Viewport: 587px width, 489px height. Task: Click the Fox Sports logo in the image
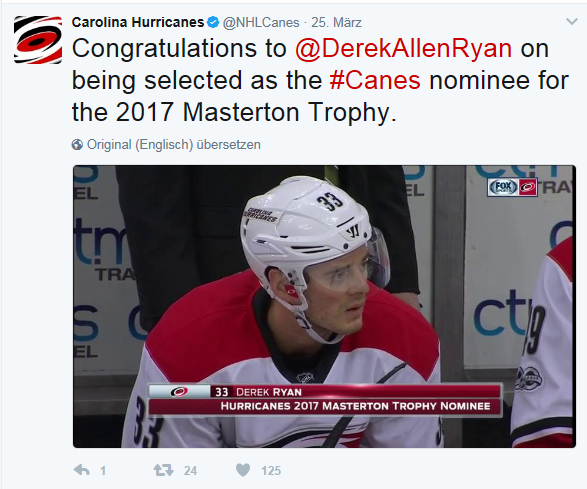[x=503, y=187]
